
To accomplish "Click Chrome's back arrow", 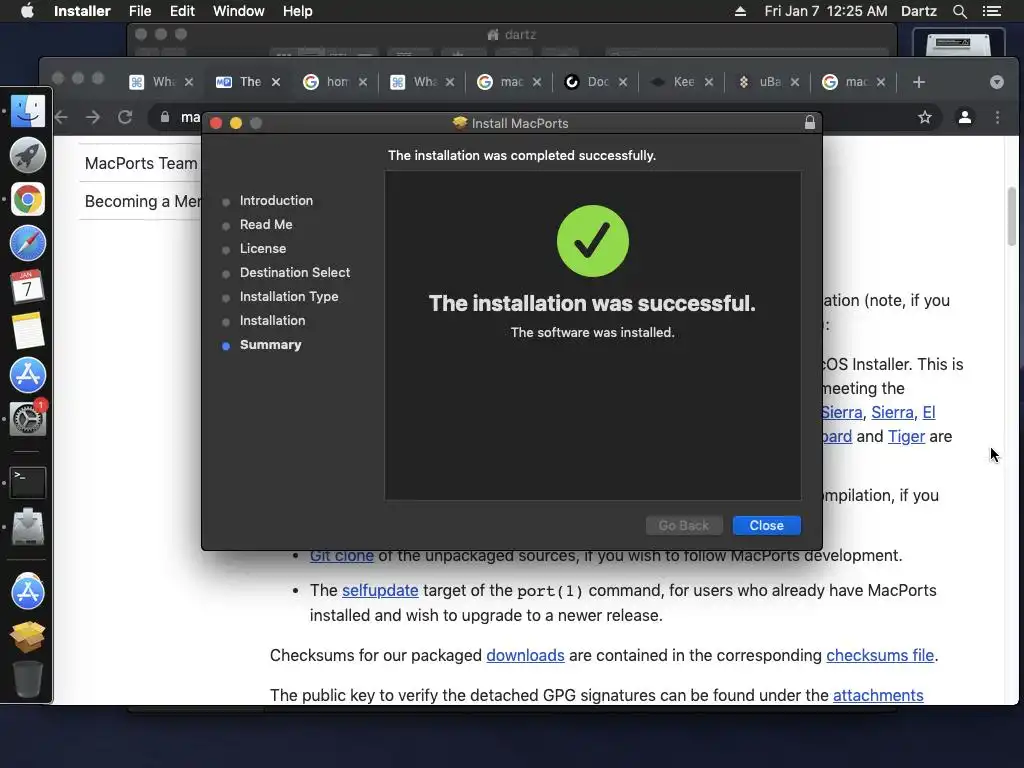I will click(x=61, y=117).
